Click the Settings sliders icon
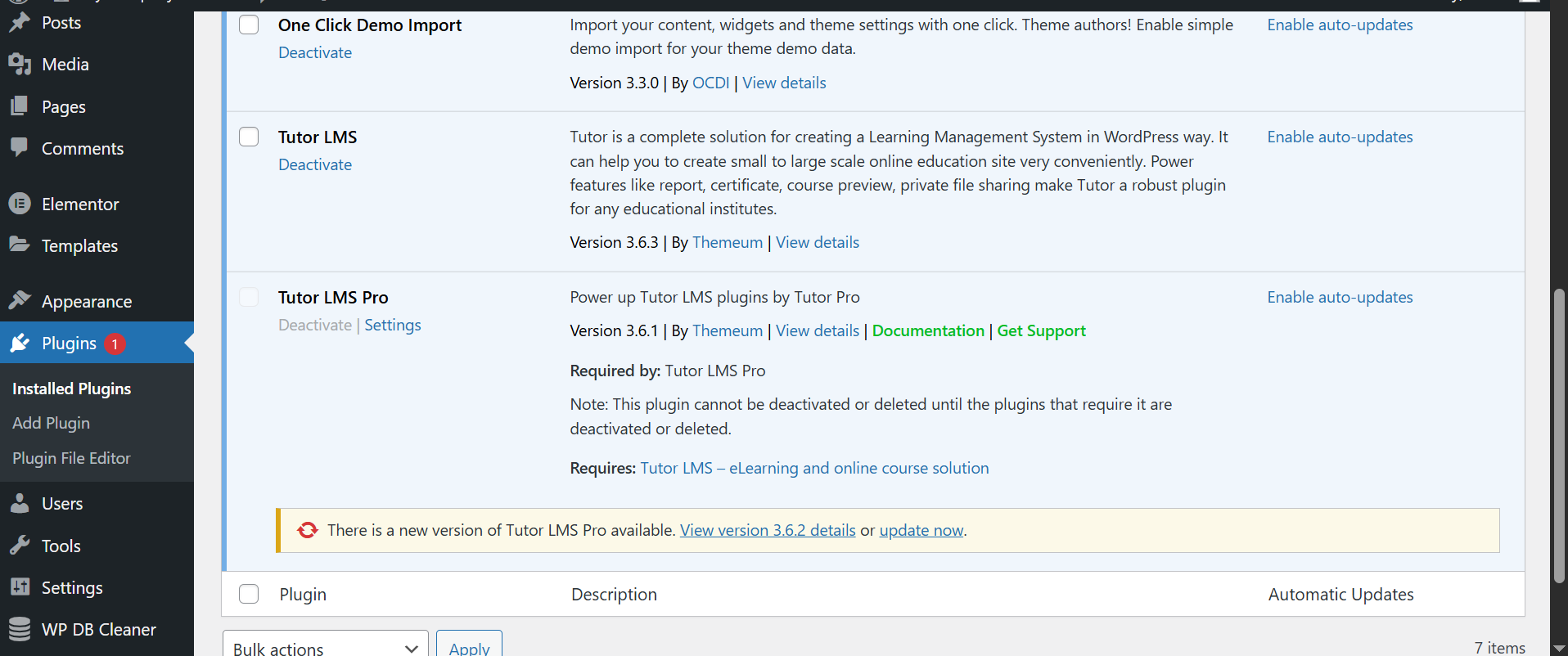1568x656 pixels. point(20,587)
